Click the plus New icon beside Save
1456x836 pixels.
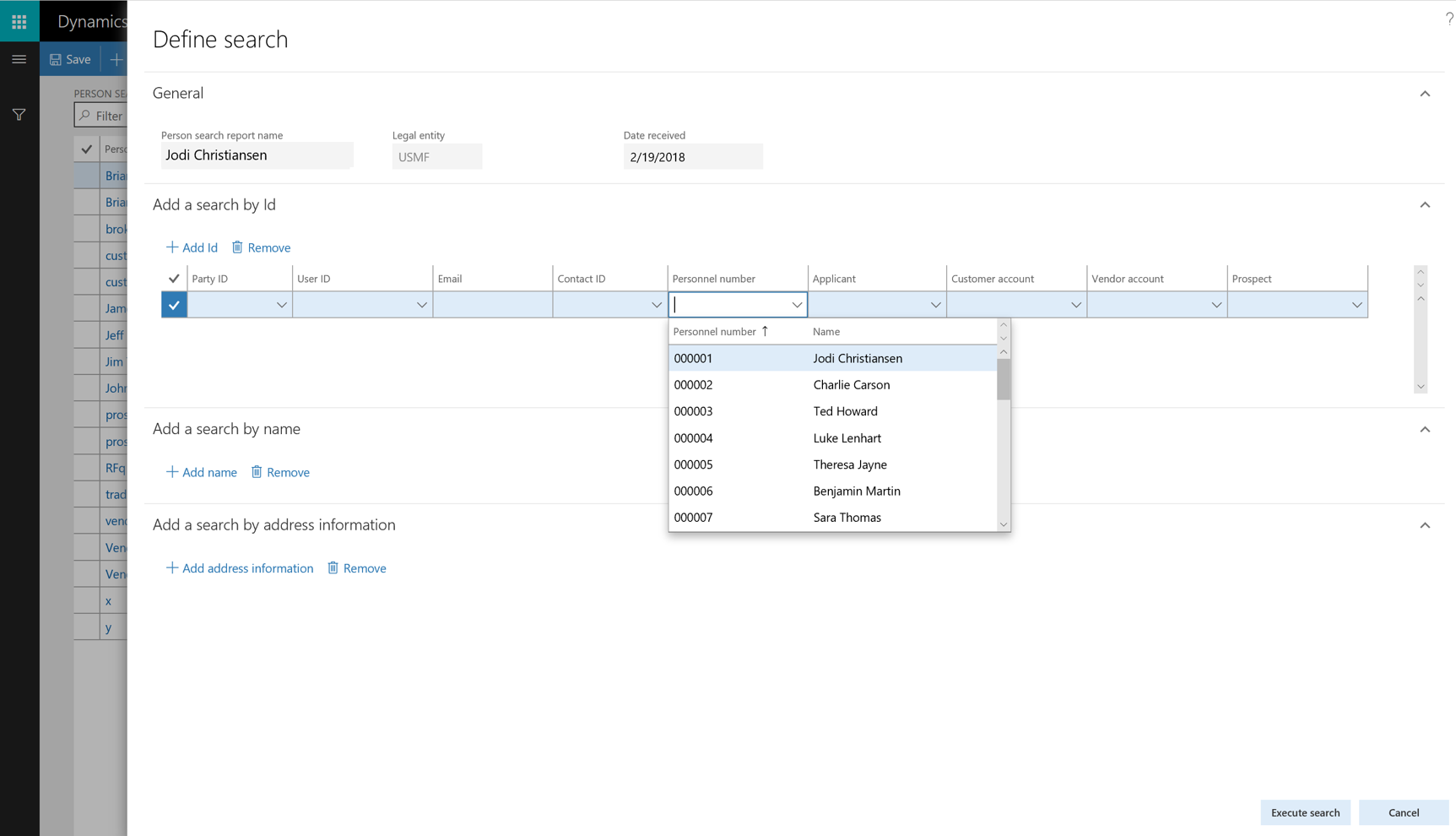116,59
